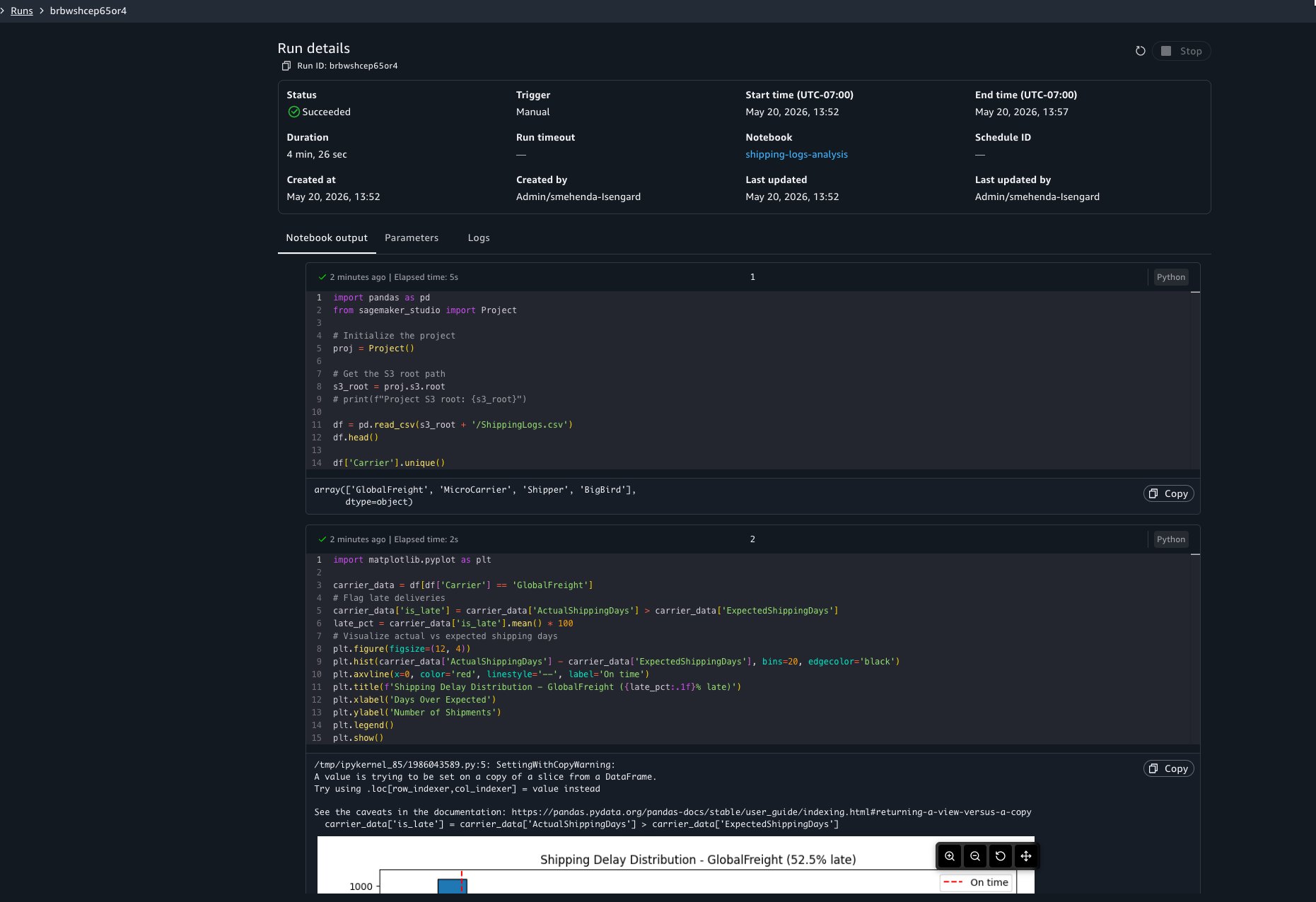Switch to Notebook output tab
Viewport: 1316px width, 902px height.
coord(327,238)
